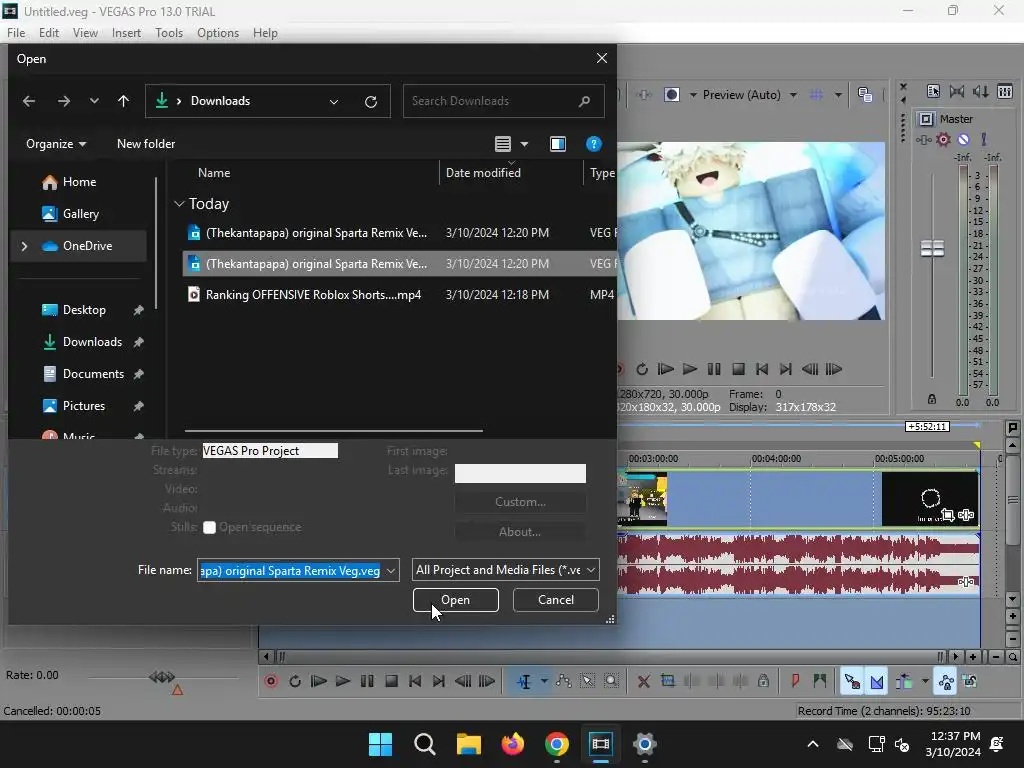
Task: Toggle Loop Playback in bottom transport bar
Action: click(295, 681)
